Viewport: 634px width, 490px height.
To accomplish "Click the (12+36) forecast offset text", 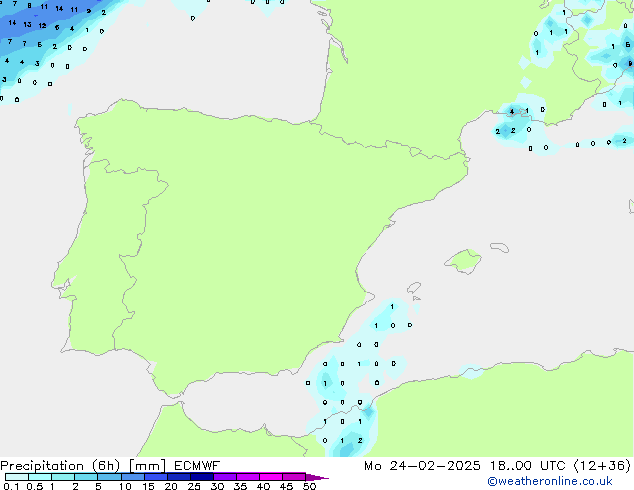I will 602,466.
